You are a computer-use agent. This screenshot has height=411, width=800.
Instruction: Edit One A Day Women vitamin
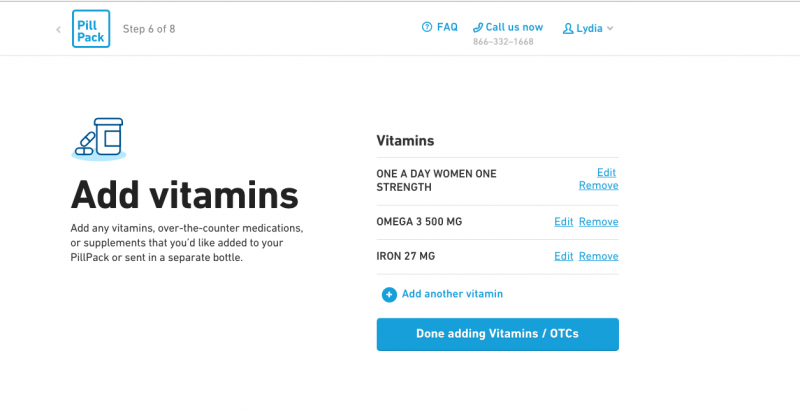[x=606, y=173]
